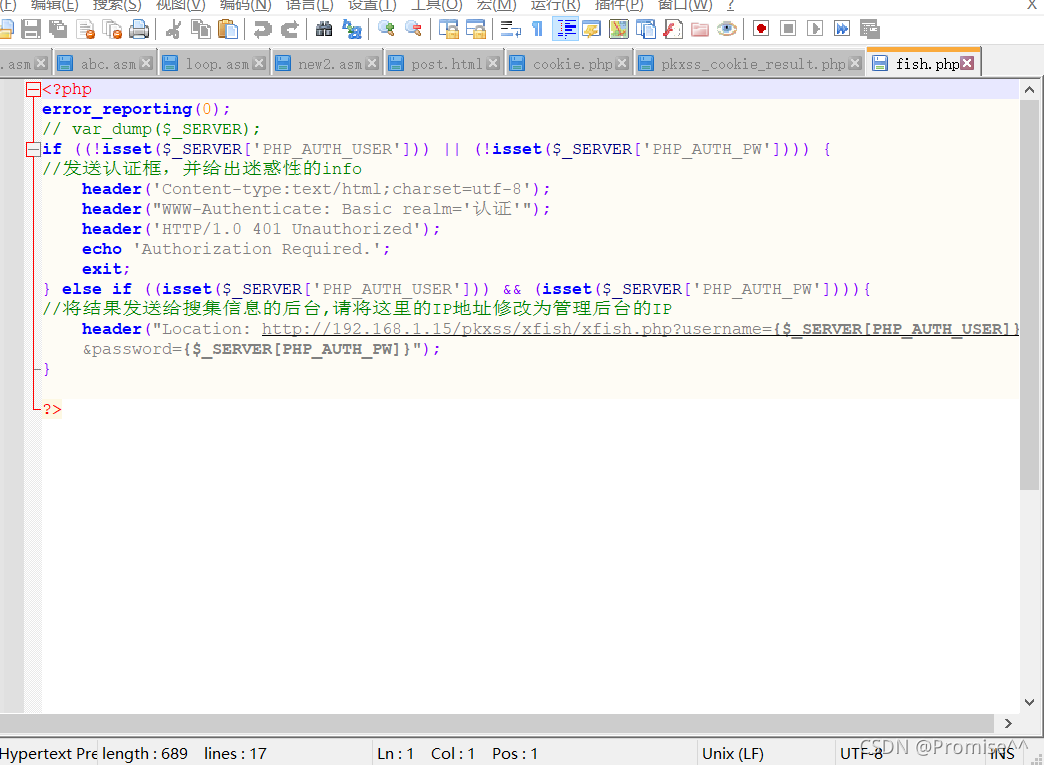
Task: Toggle synchronized horizontal scrolling
Action: click(x=475, y=29)
